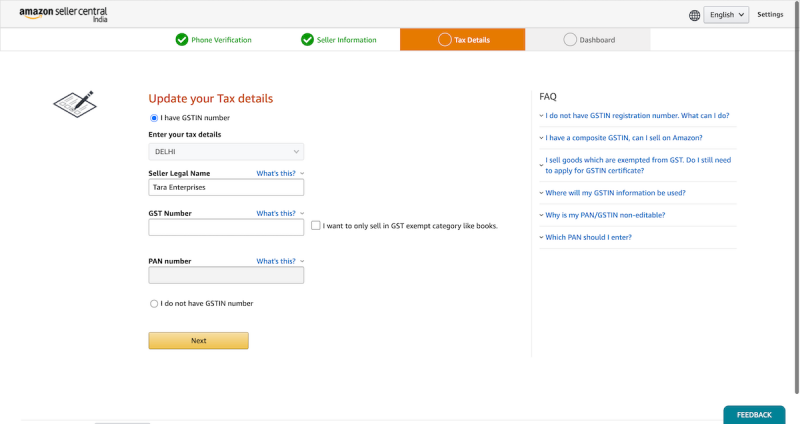Click the tax form and pen illustration

75,104
